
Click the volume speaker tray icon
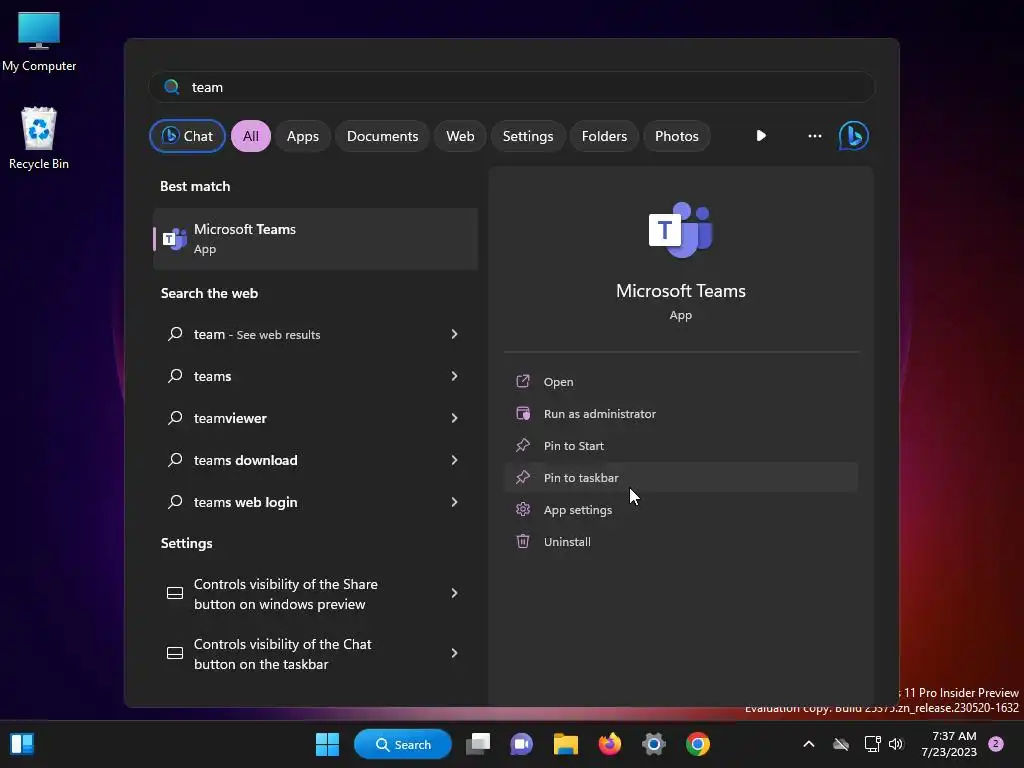(896, 744)
